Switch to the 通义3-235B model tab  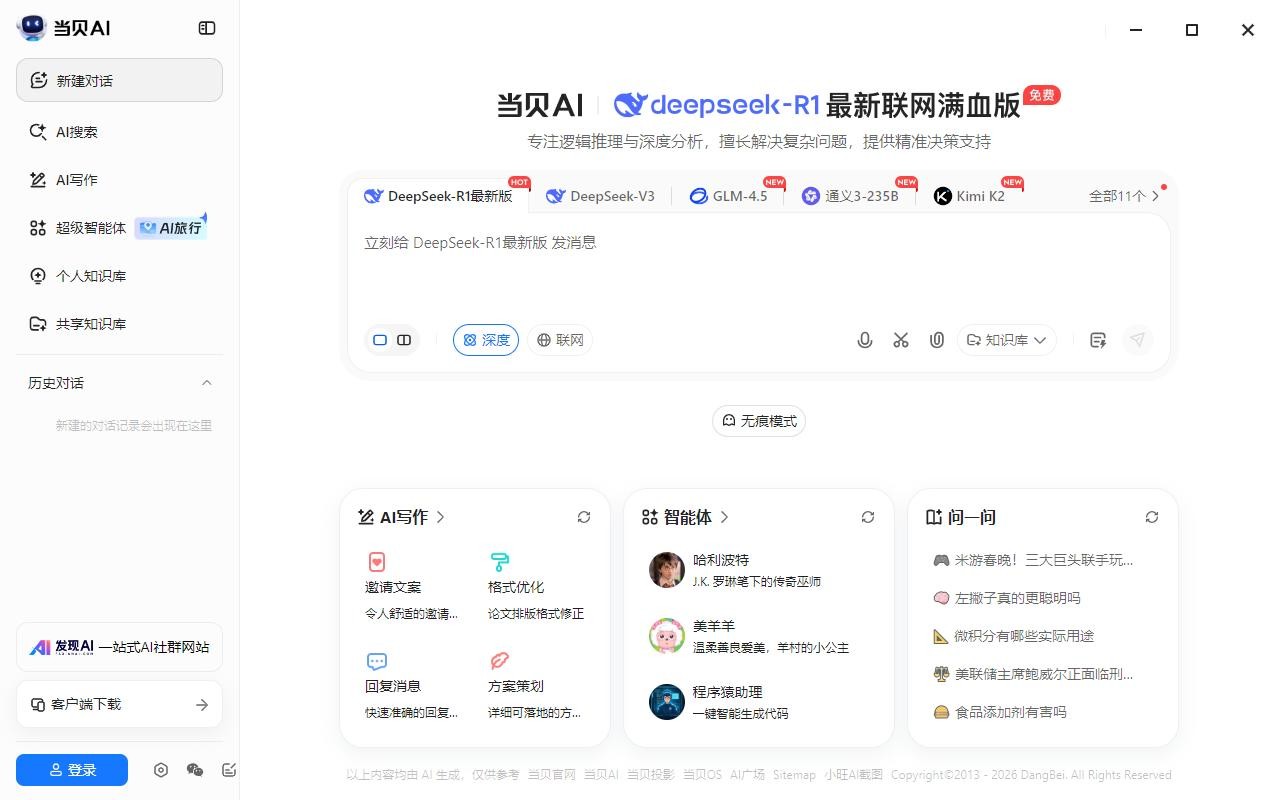point(850,196)
